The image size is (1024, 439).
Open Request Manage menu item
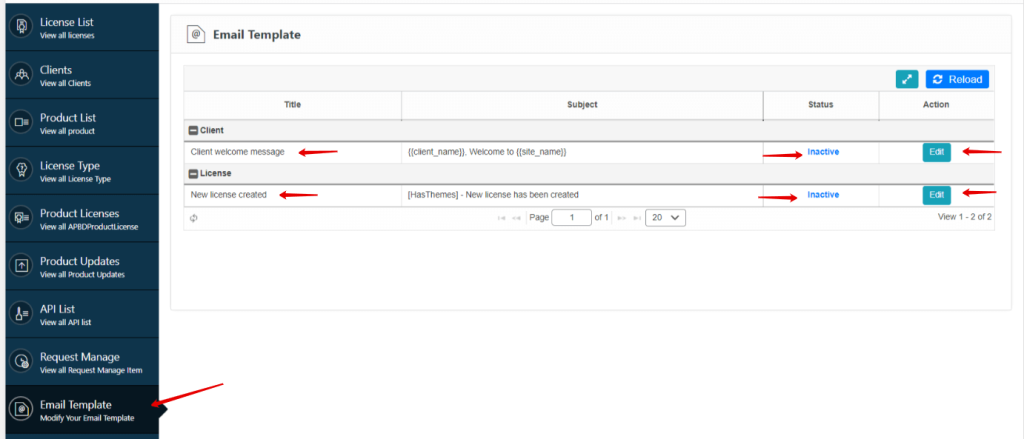coord(82,361)
